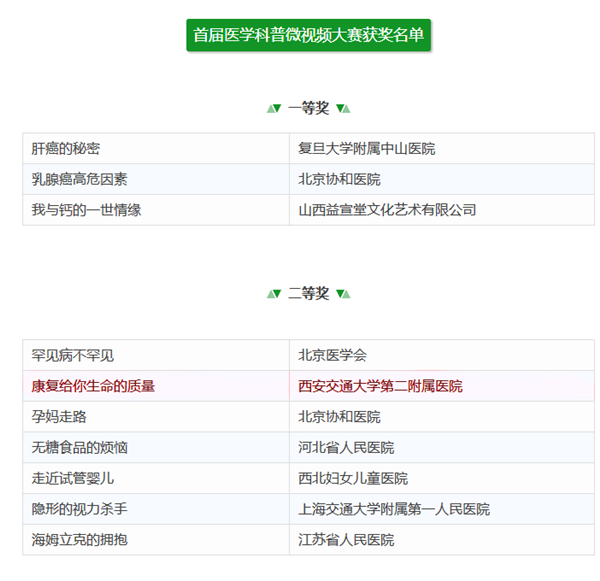Click 复旦大学附属中山医院 in first prize table
The height and width of the screenshot is (581, 600).
[366, 149]
